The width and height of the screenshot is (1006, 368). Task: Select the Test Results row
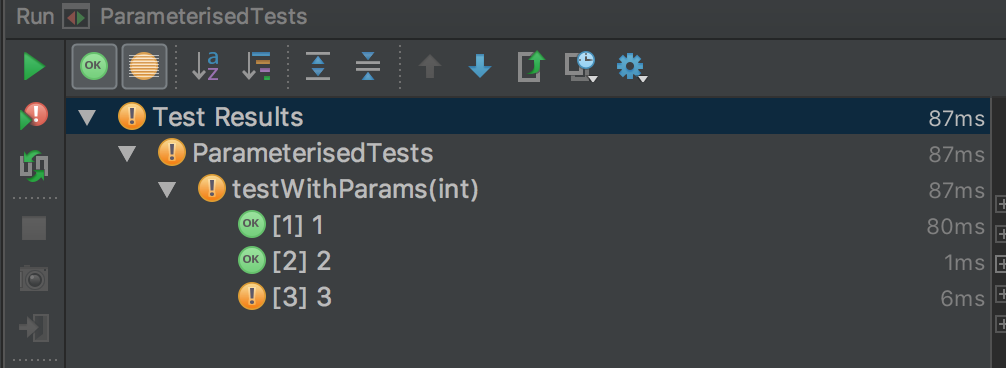[x=527, y=117]
